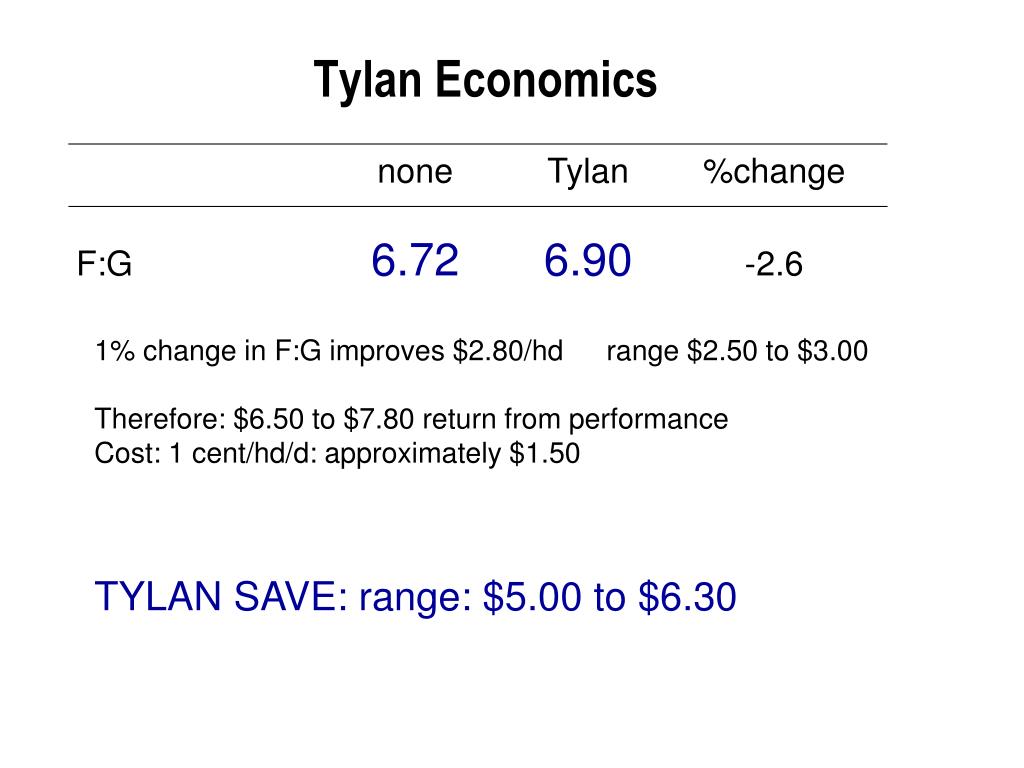Image resolution: width=1024 pixels, height=768 pixels.
Task: Select the 6.90 value in the Tylan column
Action: (x=588, y=260)
